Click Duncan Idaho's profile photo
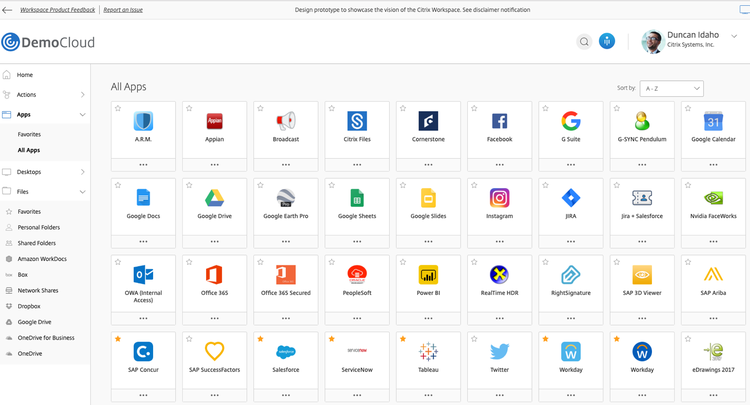Screen dimensions: 750x405 click(x=652, y=41)
